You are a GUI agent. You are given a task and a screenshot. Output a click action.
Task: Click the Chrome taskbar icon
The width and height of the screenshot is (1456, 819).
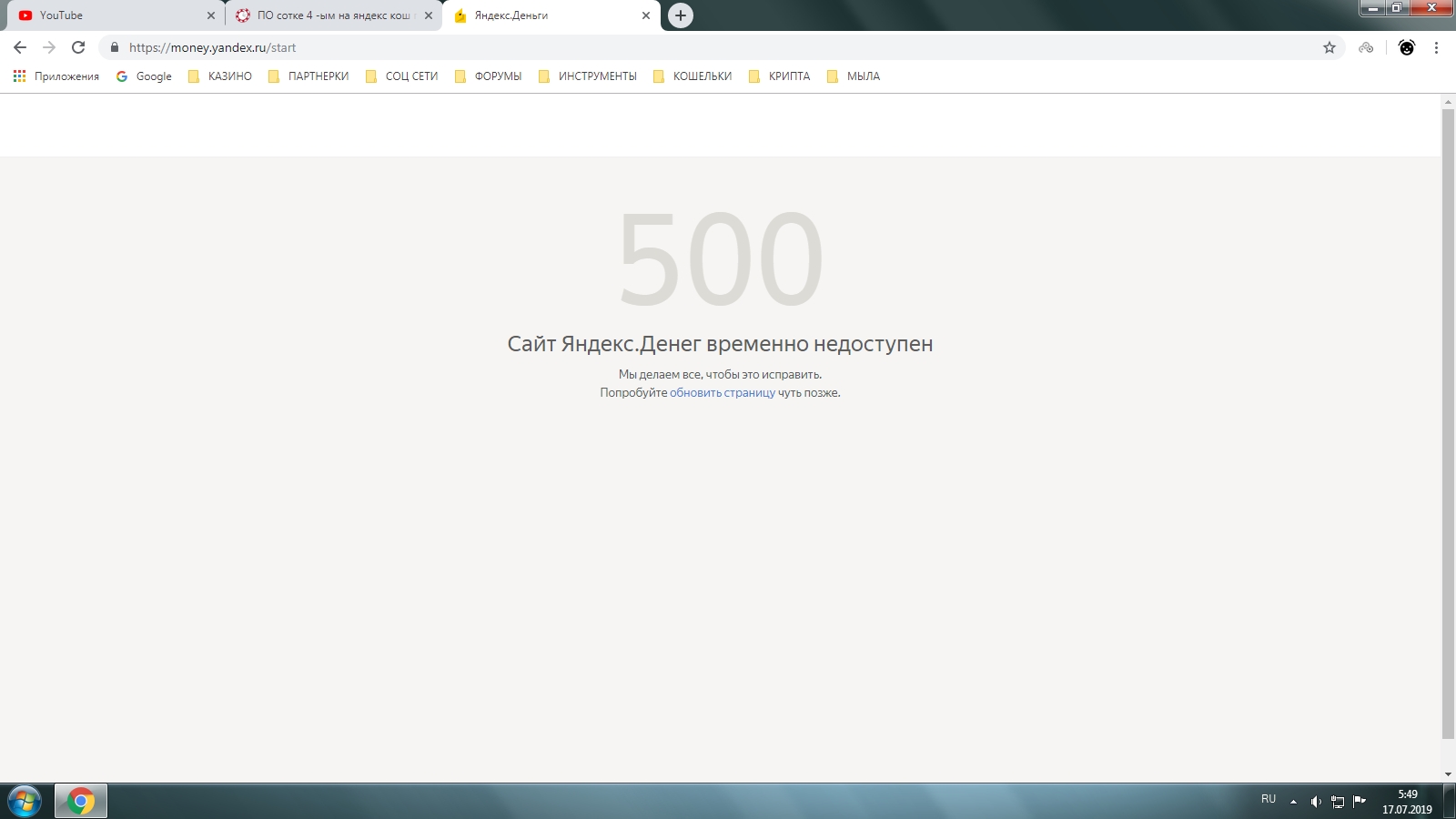(81, 801)
